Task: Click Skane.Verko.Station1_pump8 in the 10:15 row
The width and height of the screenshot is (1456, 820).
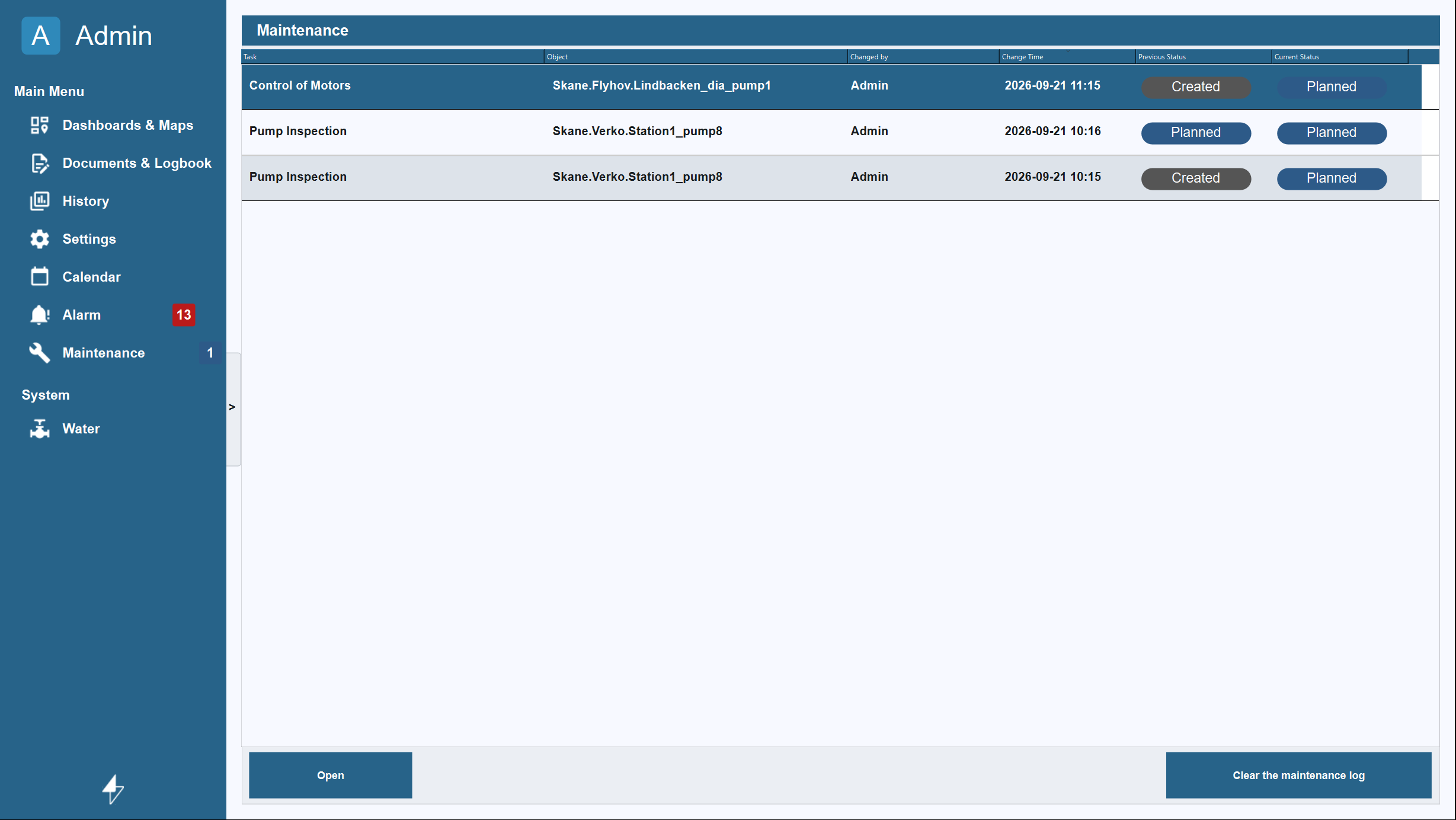Action: [x=638, y=177]
